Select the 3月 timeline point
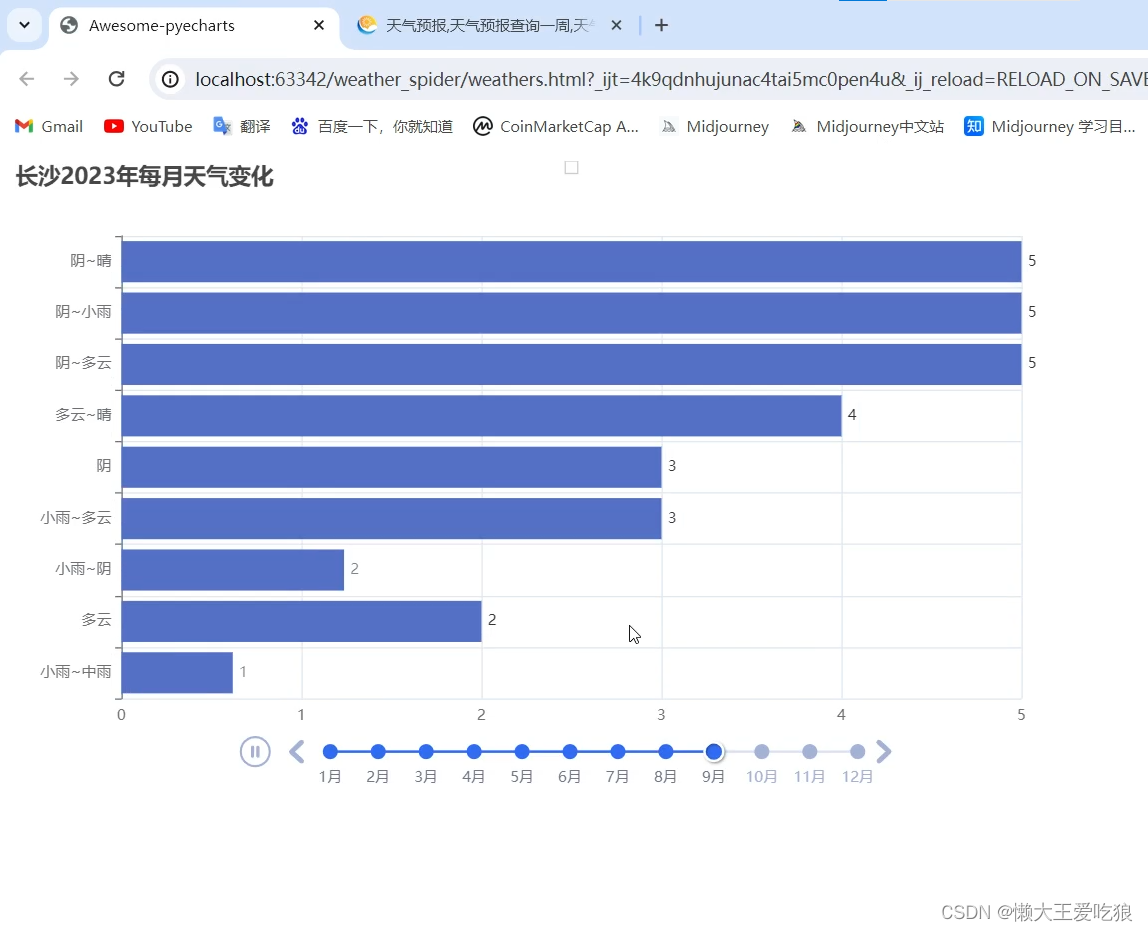The width and height of the screenshot is (1148, 931). (426, 752)
